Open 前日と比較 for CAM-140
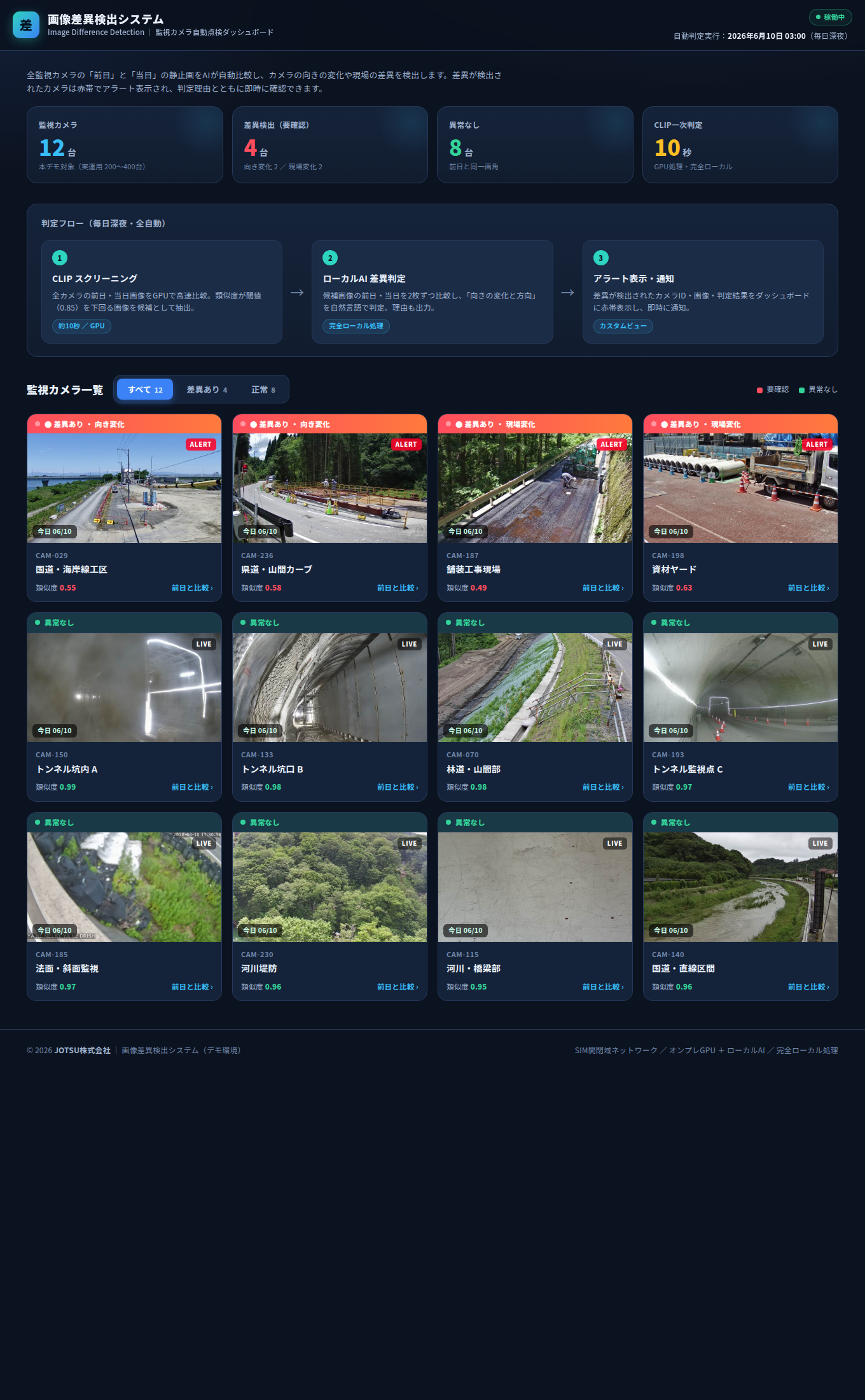Image resolution: width=865 pixels, height=1400 pixels. pyautogui.click(x=808, y=987)
